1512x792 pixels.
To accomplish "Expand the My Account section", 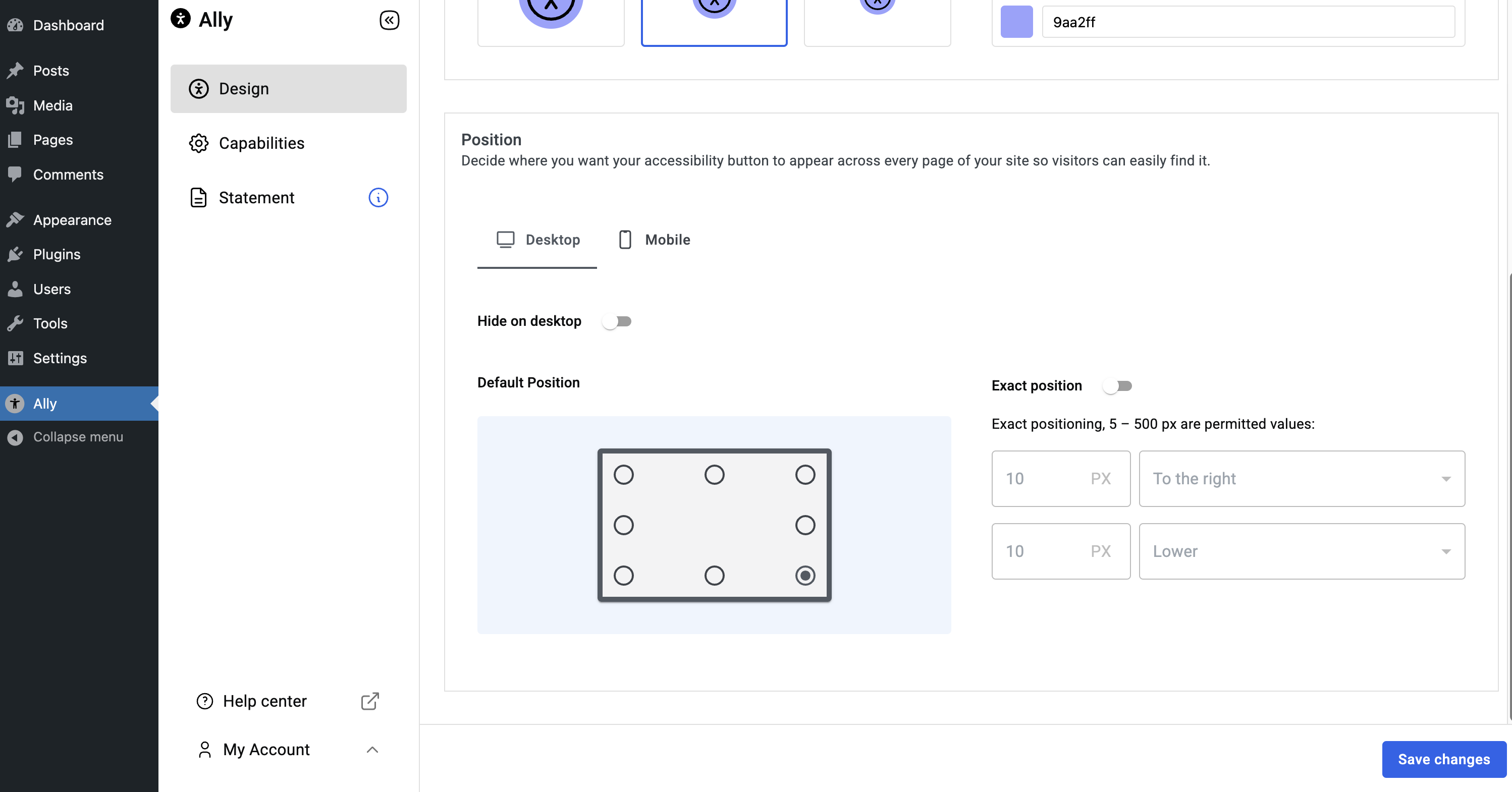I will (371, 748).
